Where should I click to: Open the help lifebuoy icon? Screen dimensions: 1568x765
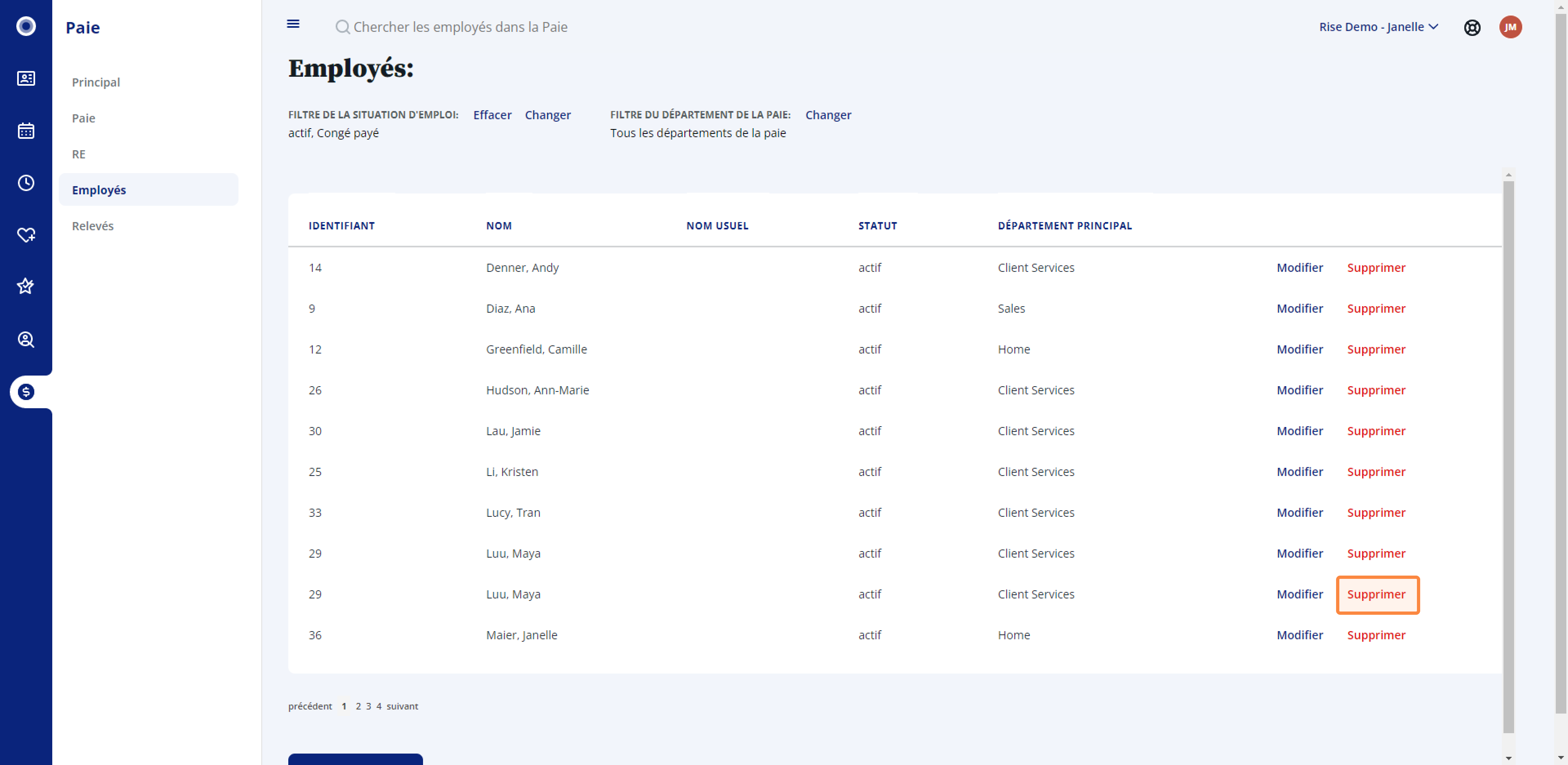(1472, 27)
